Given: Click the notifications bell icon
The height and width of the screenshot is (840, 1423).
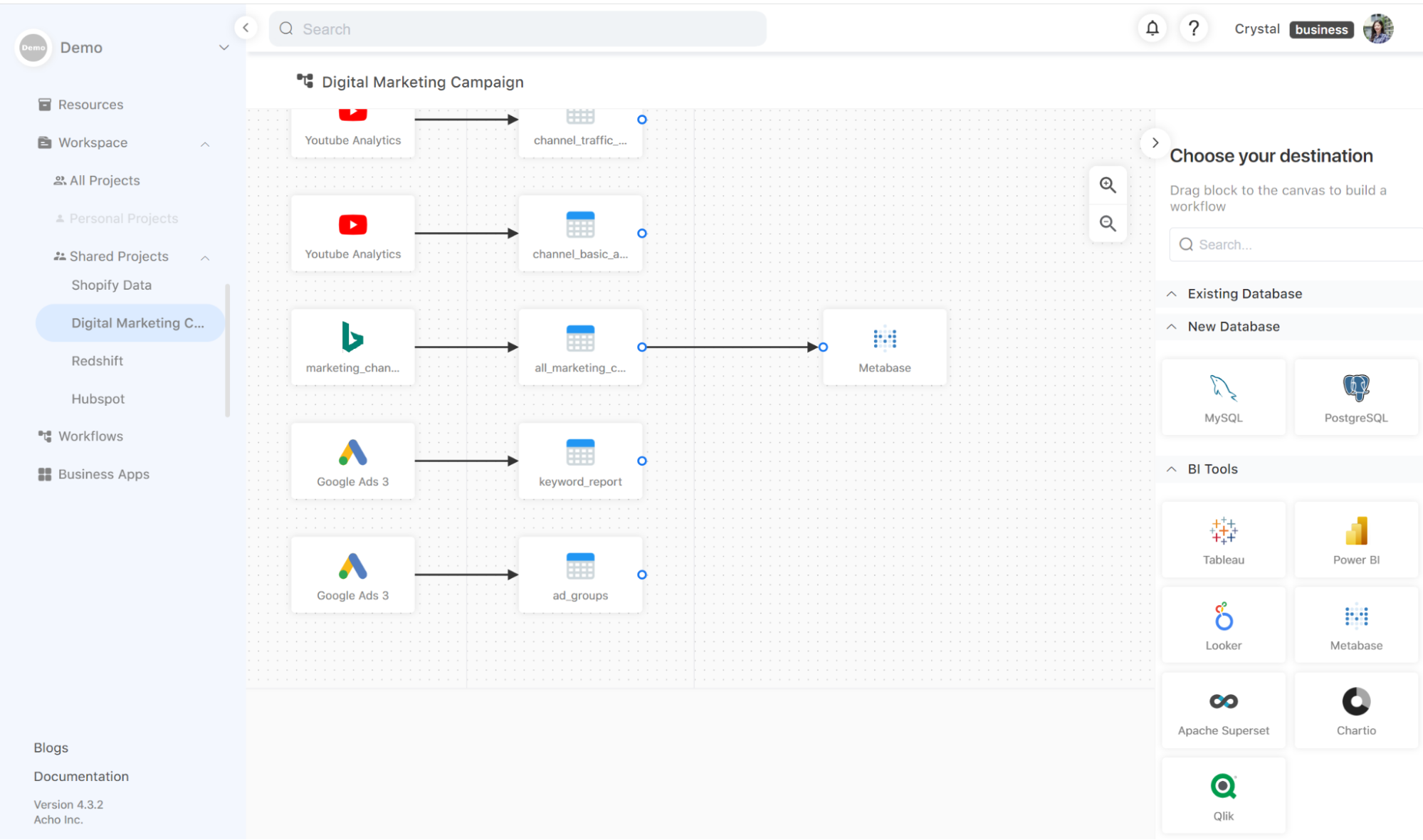Looking at the screenshot, I should pos(1152,28).
